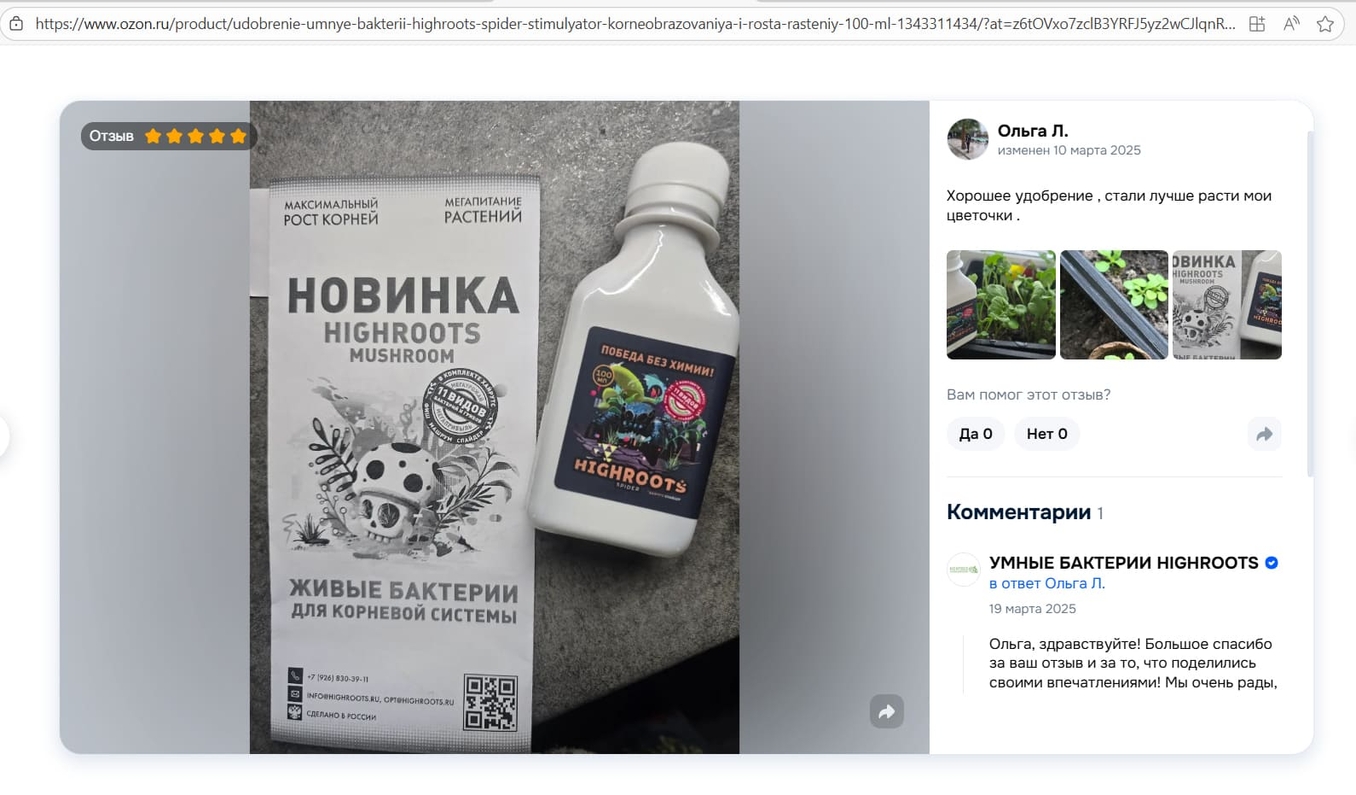Click the 'в ответ Ольга Л.' link
The height and width of the screenshot is (795, 1356).
click(1046, 583)
